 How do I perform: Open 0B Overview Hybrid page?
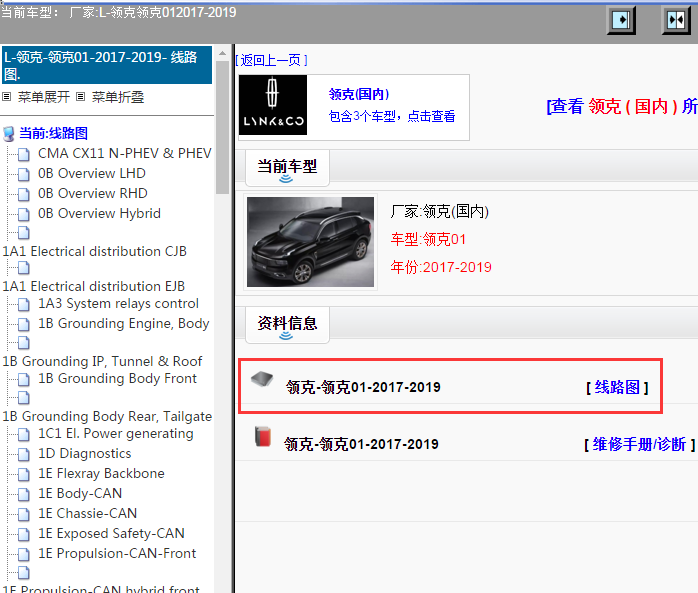coord(99,213)
